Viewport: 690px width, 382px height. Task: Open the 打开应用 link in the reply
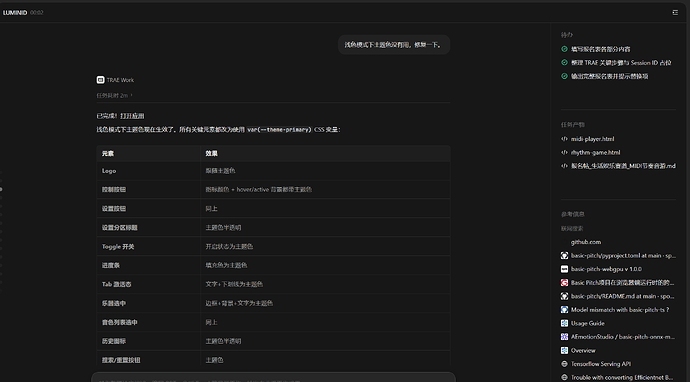[132, 116]
